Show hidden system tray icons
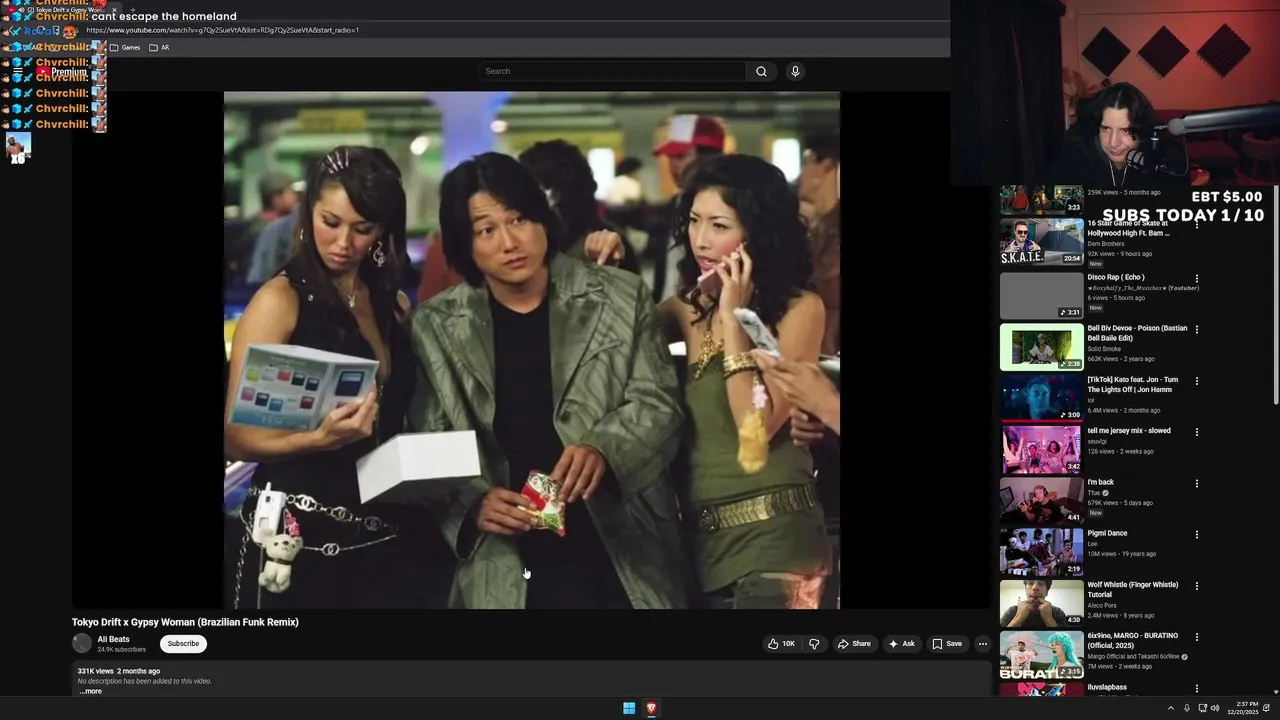Viewport: 1280px width, 720px height. [x=1171, y=708]
